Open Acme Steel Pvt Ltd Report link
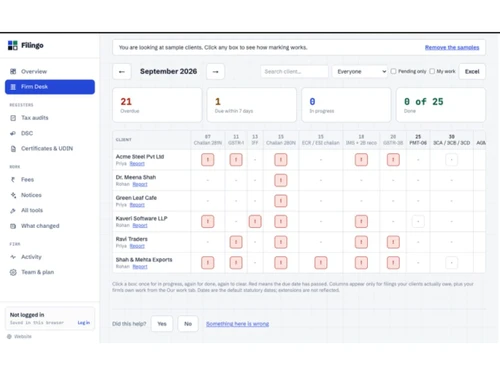Viewport: 500px width, 375px height. [137, 164]
